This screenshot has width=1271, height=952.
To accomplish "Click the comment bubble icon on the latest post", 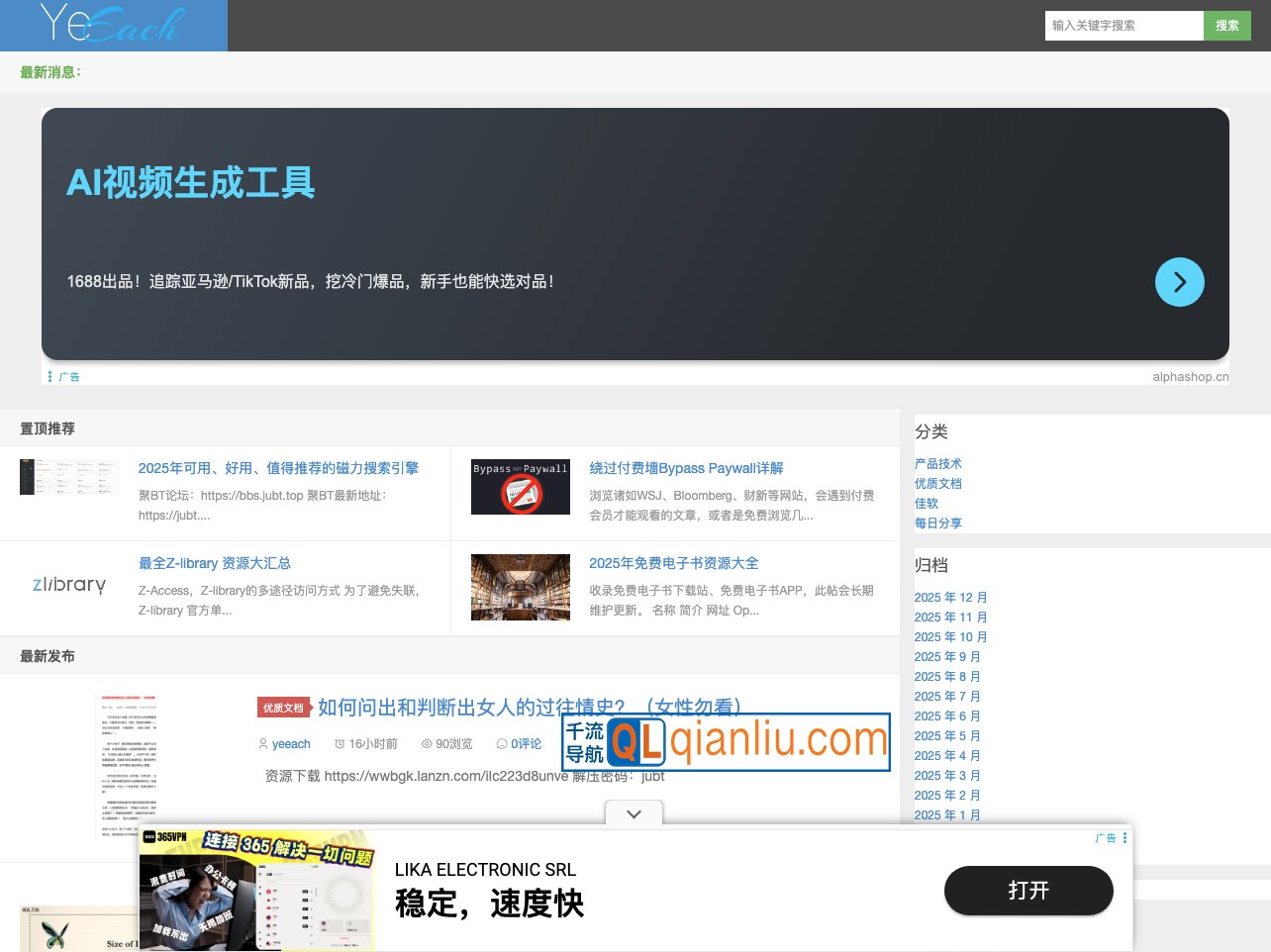I will (x=502, y=743).
